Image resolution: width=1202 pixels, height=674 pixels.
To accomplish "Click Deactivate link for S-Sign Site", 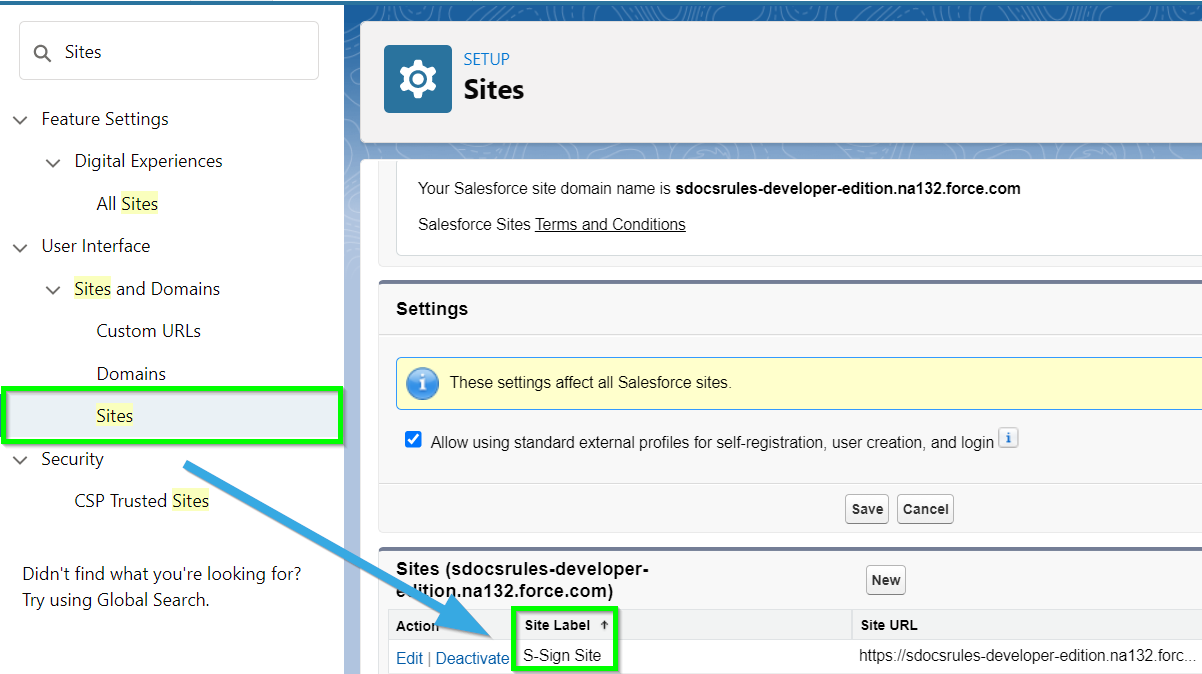I will pos(472,658).
